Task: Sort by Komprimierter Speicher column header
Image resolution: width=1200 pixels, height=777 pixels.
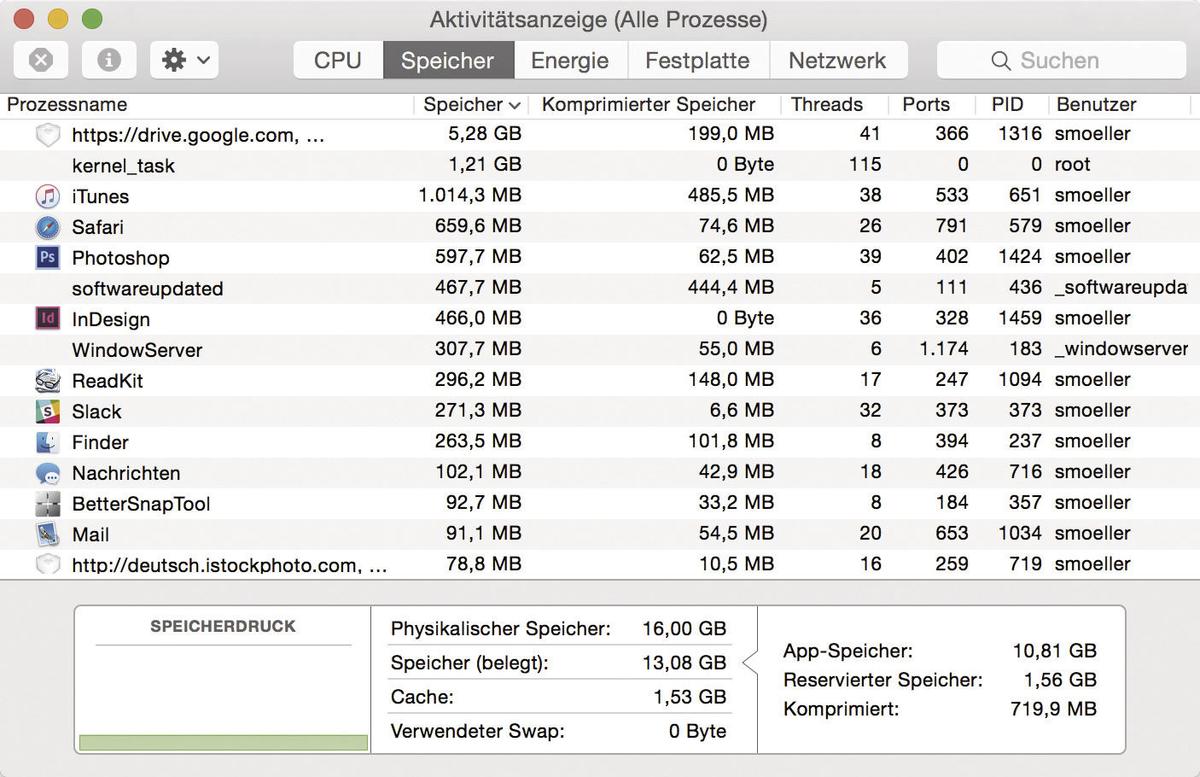Action: click(649, 105)
